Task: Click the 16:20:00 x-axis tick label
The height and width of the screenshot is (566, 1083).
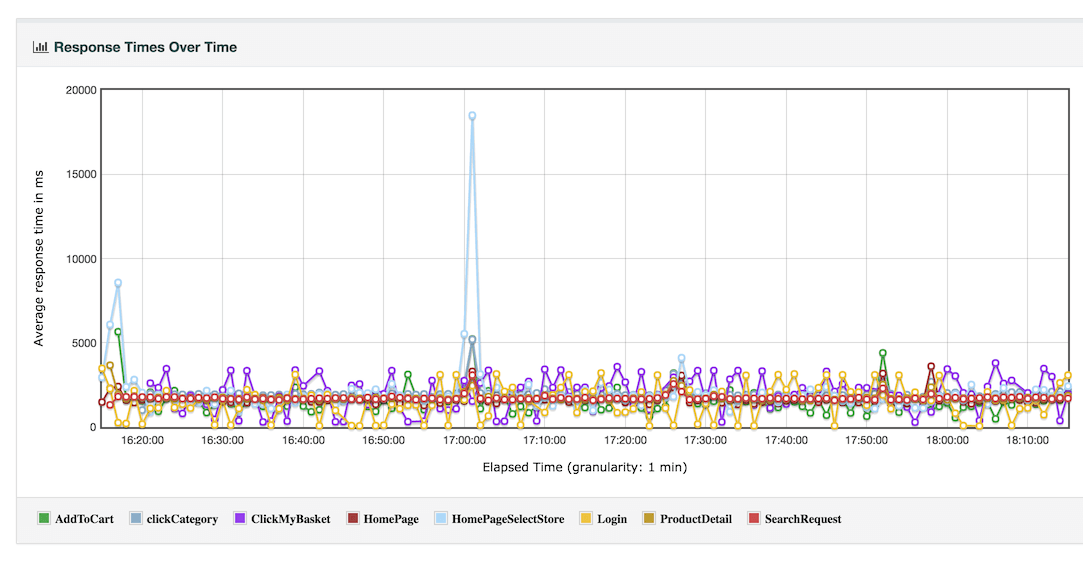Action: click(x=142, y=440)
